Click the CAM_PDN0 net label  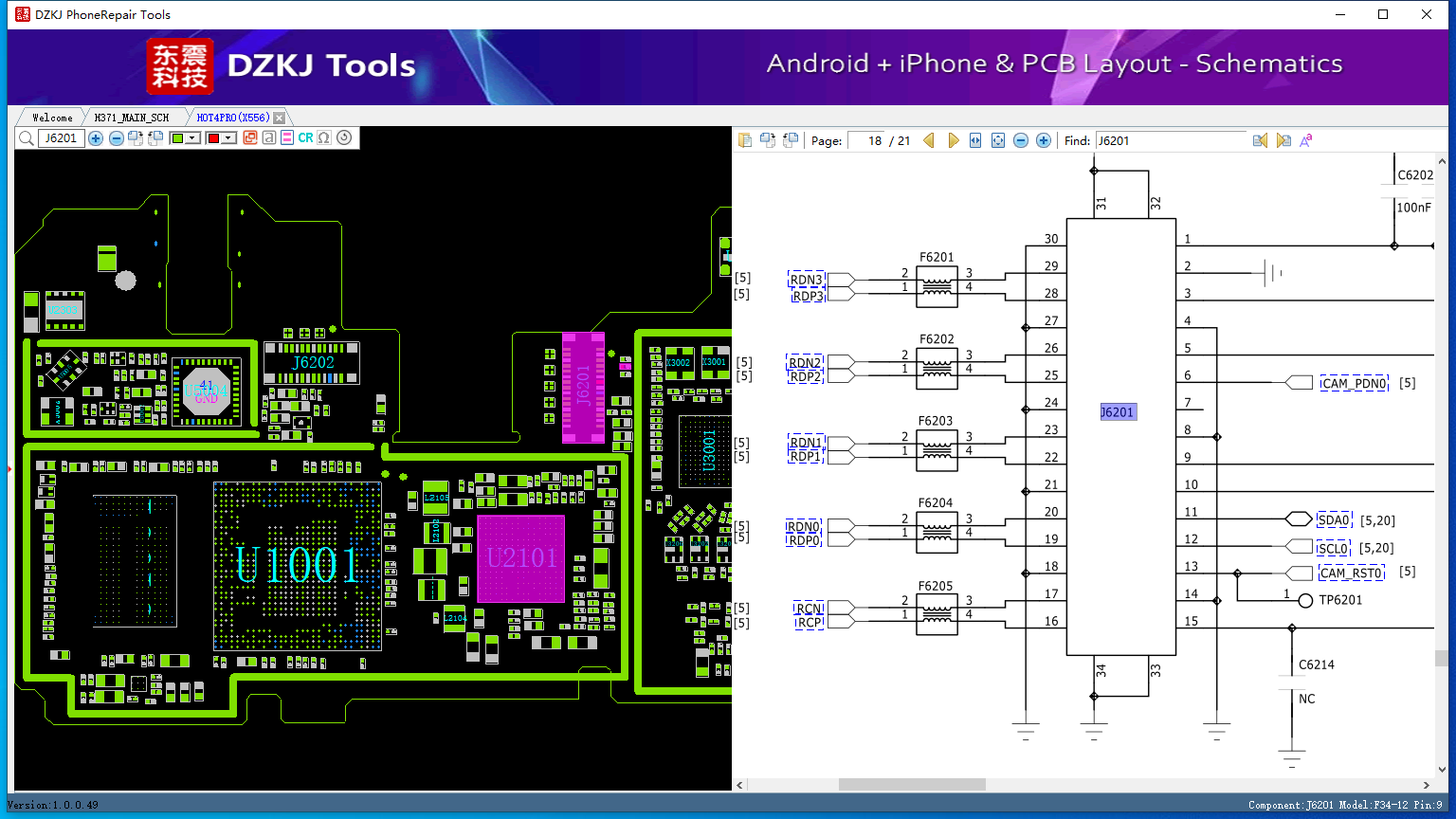point(1354,383)
